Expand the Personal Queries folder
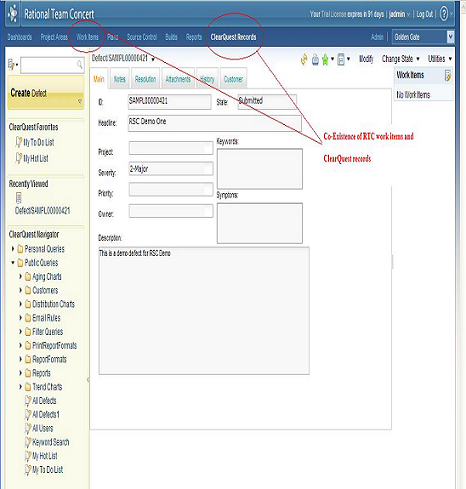 tap(13, 249)
